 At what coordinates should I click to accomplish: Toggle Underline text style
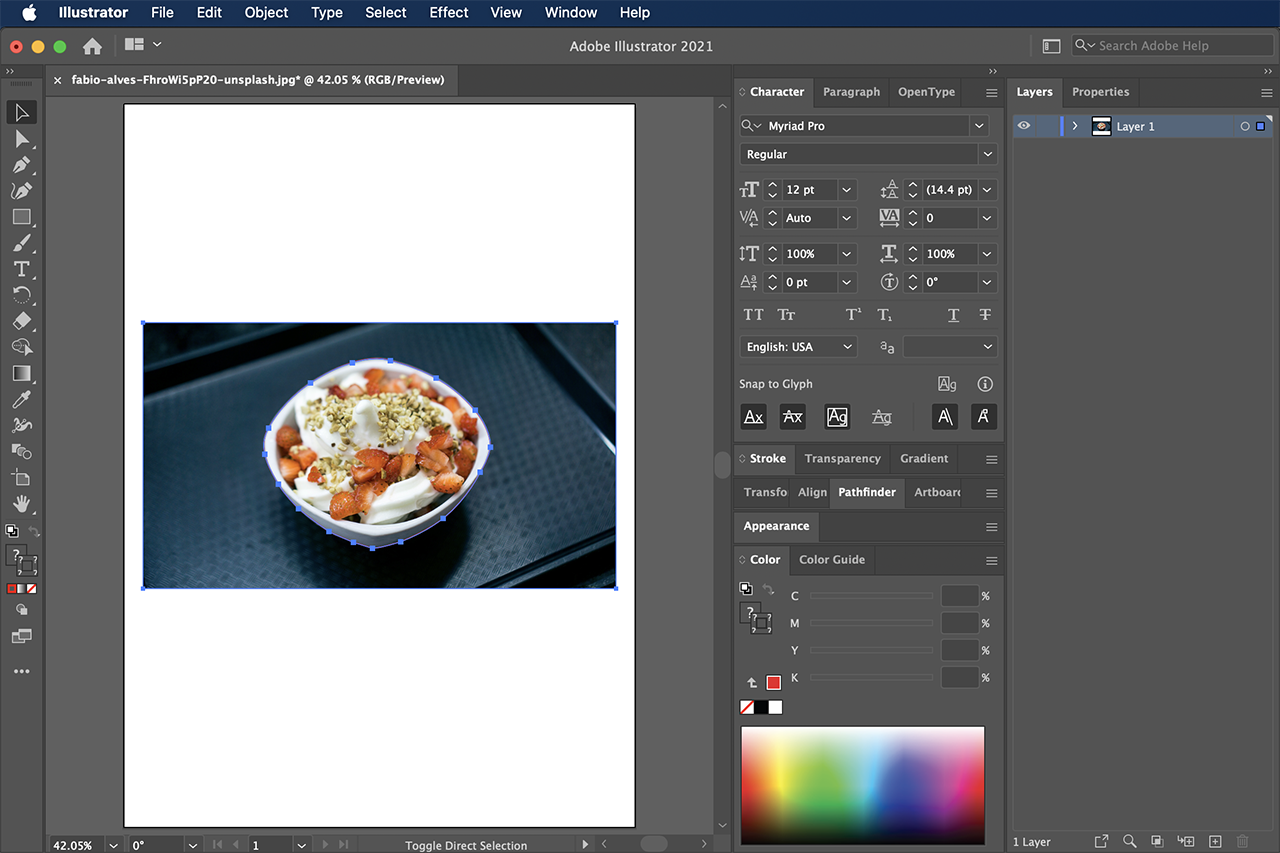pos(953,315)
